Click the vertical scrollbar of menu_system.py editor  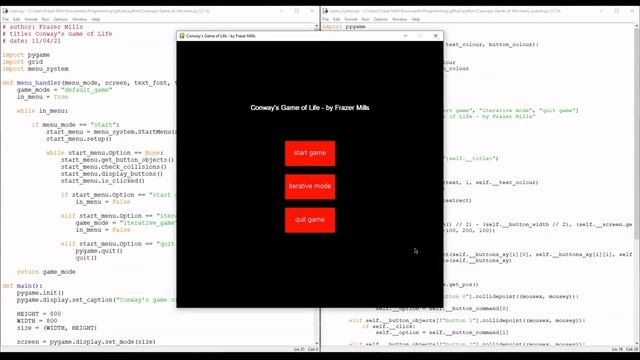tap(637, 184)
